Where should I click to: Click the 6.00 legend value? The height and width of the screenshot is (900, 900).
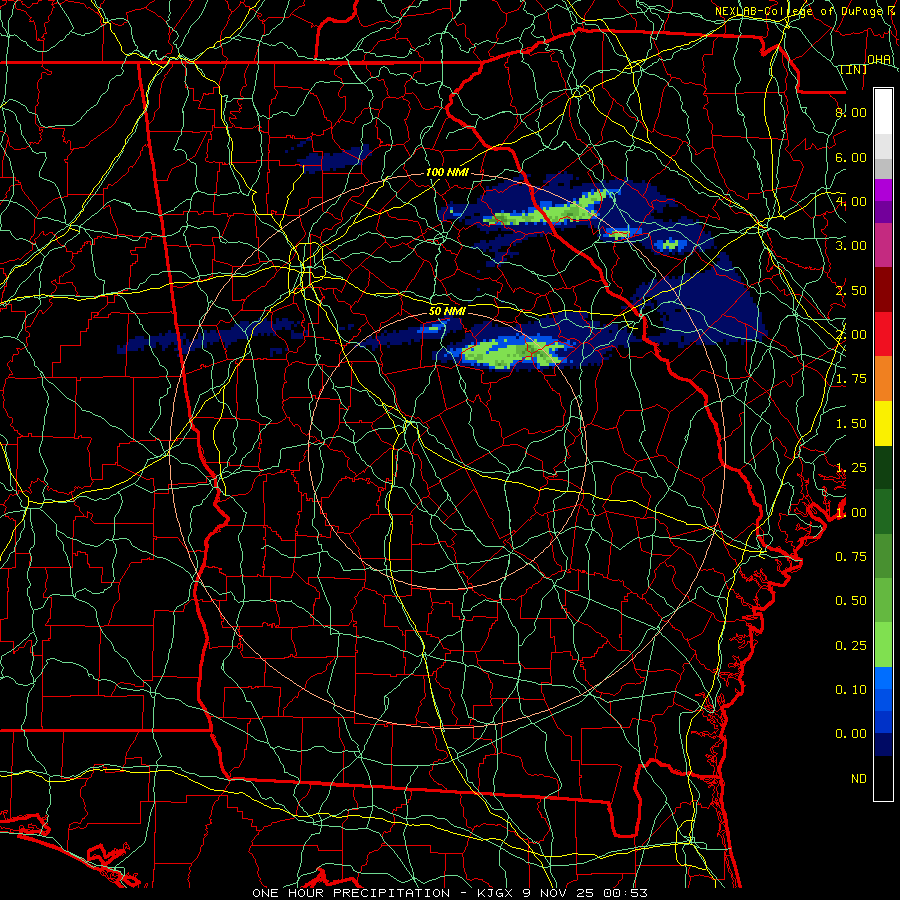click(851, 157)
